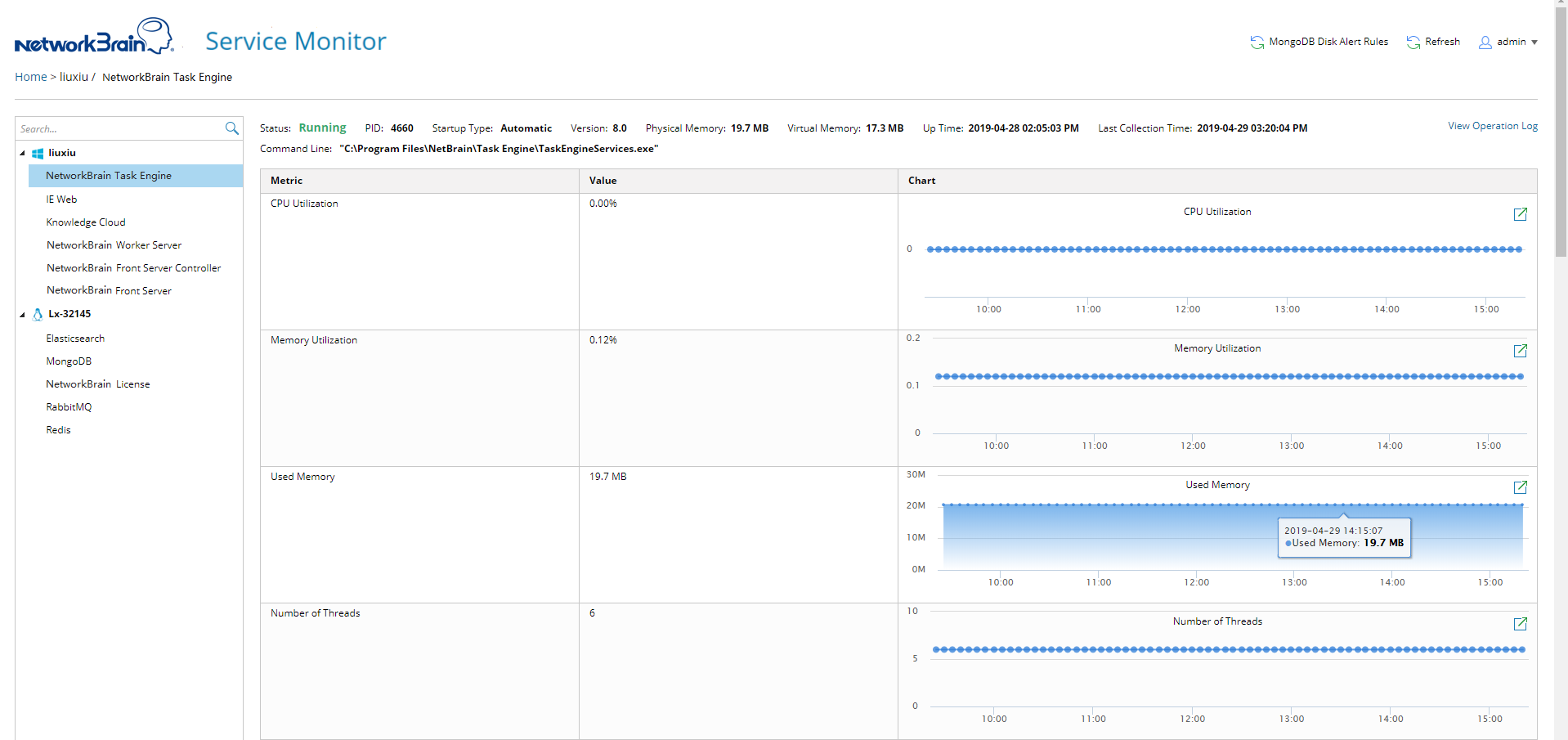Click the Service Monitor page title

pyautogui.click(x=295, y=41)
